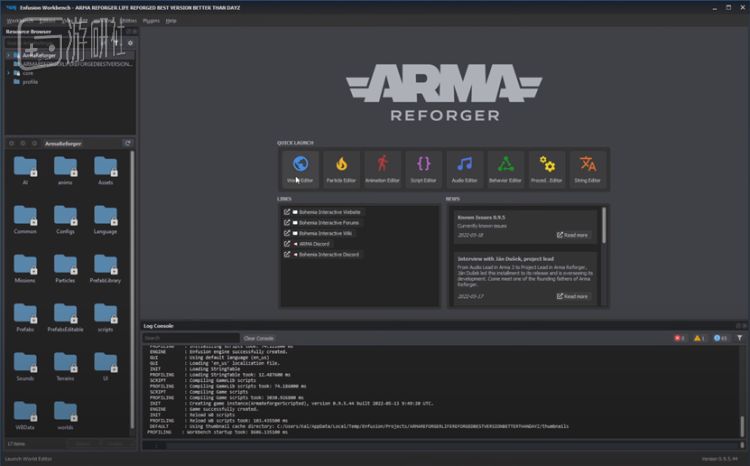
Task: Open the PrefabLibrary folder thumbnail
Action: [106, 265]
